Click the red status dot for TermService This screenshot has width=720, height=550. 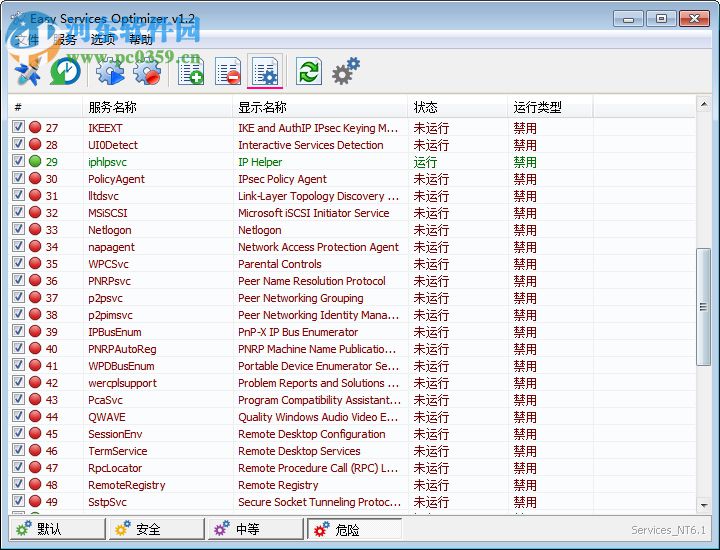pos(35,450)
